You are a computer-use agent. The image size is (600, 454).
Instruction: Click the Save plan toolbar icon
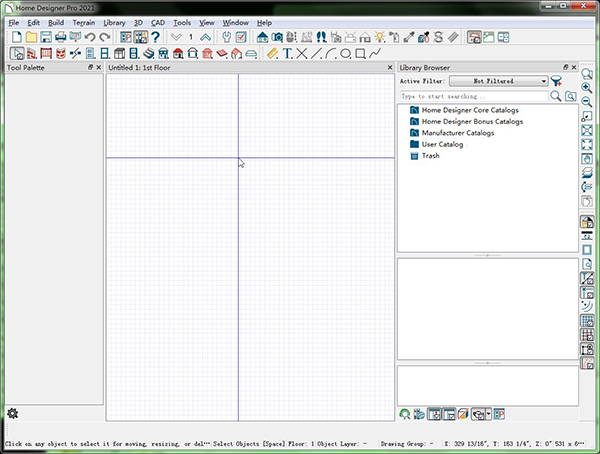point(46,37)
